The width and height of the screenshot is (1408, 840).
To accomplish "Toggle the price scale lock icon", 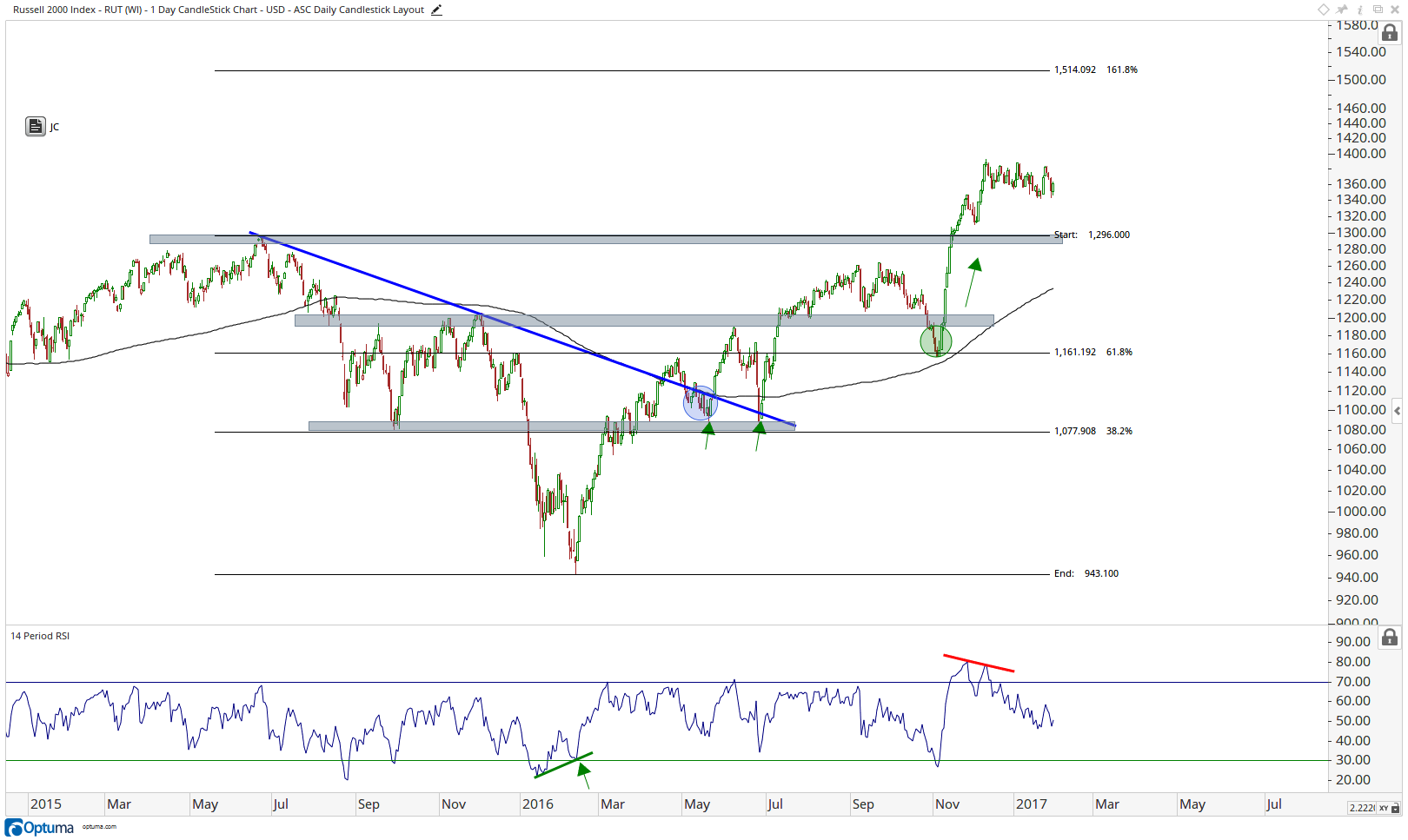I will [x=1390, y=33].
